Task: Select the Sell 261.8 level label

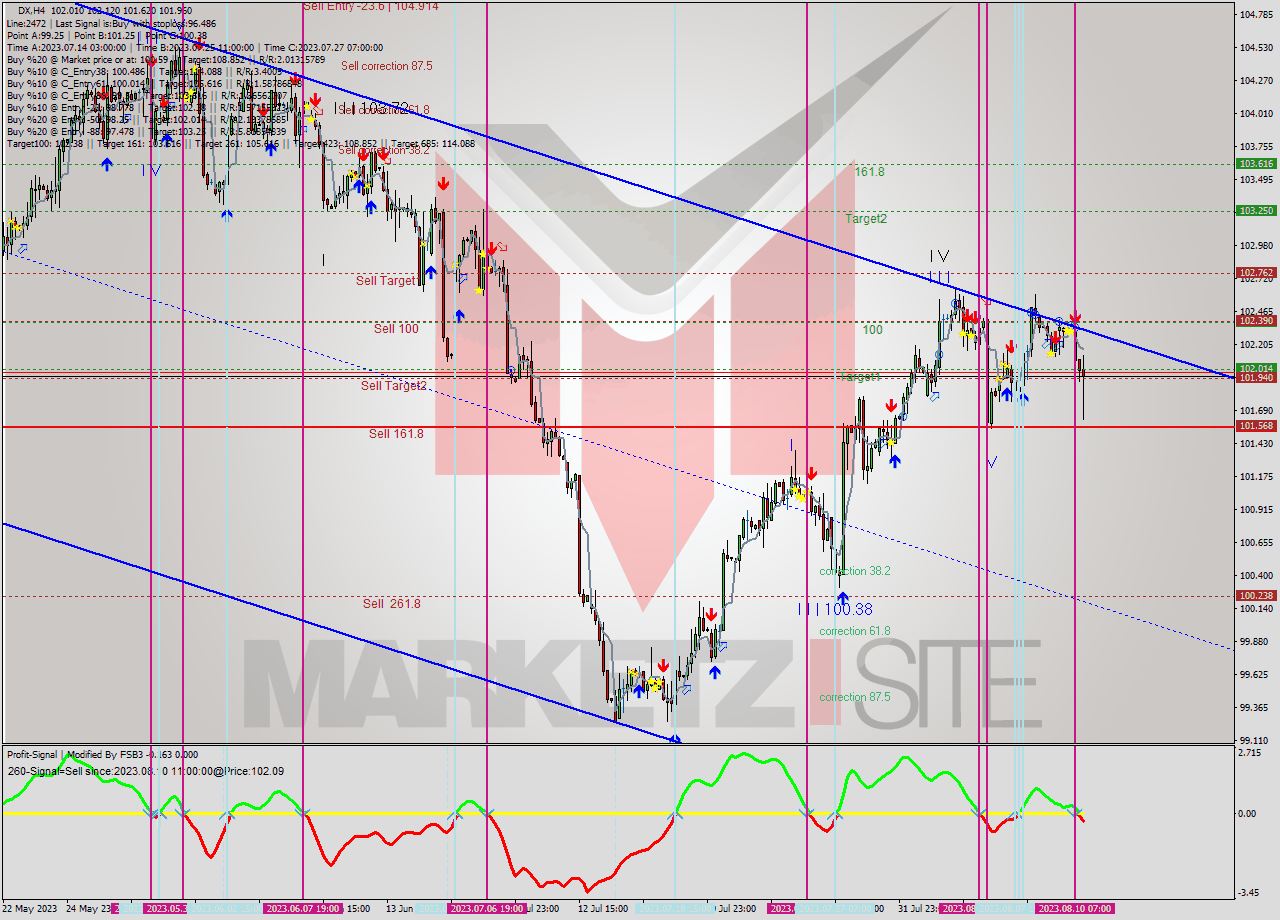Action: (x=391, y=604)
